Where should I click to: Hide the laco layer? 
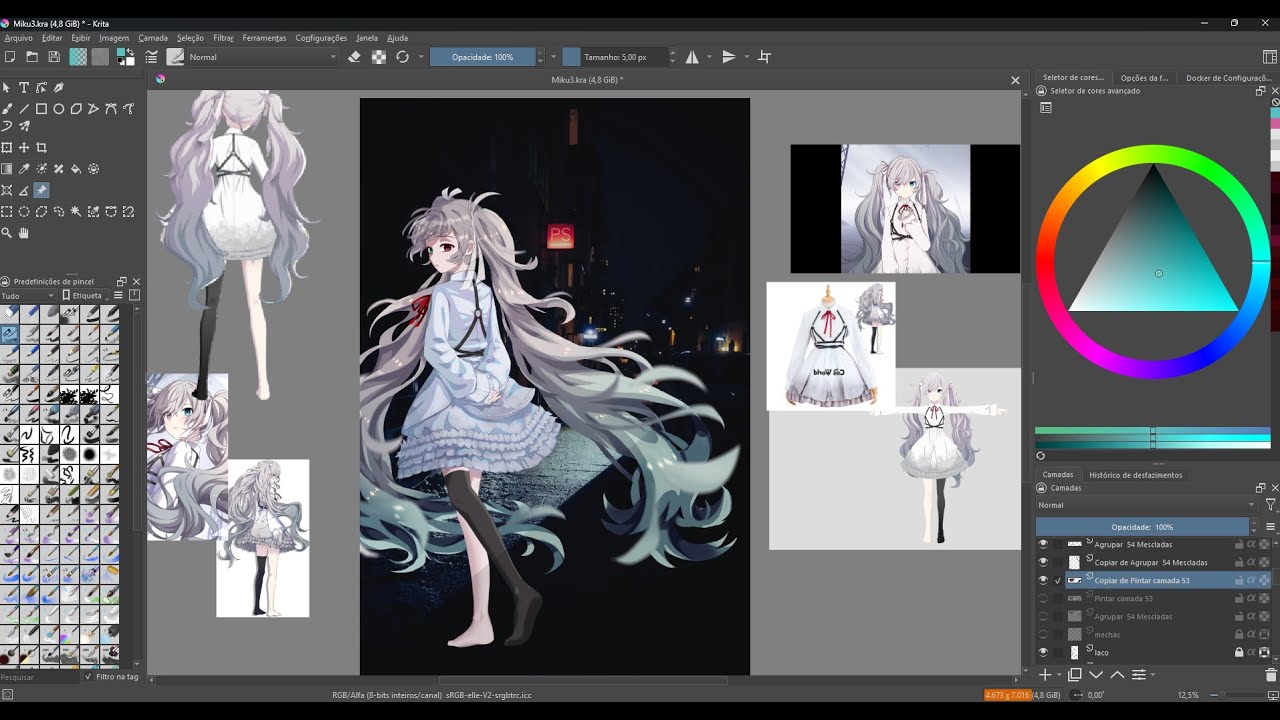coord(1043,652)
